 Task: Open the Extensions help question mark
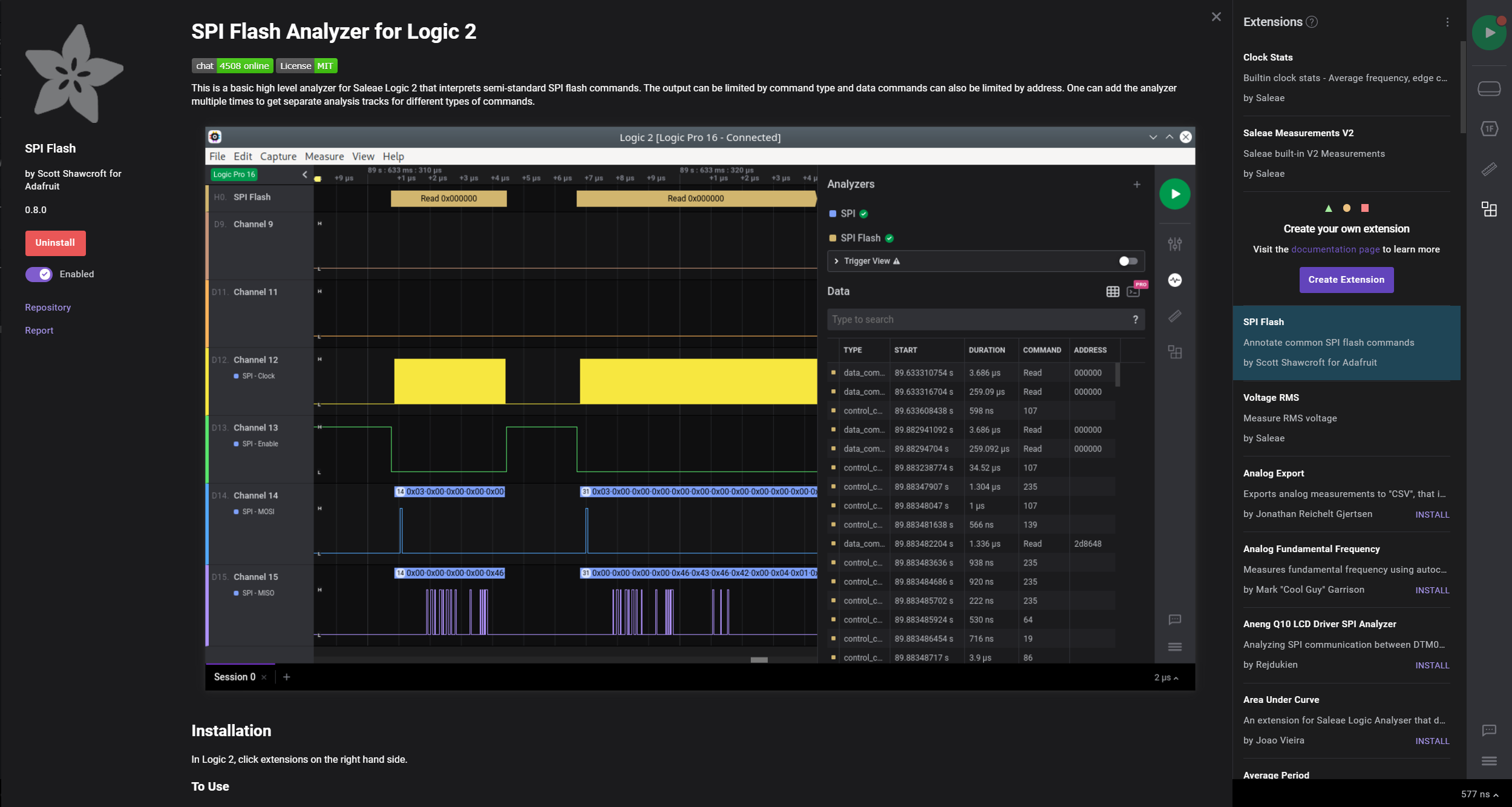pos(1312,22)
